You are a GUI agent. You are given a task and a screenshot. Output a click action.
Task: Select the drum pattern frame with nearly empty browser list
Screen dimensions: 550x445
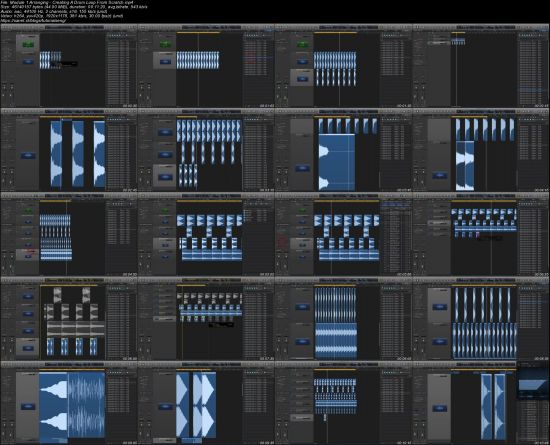(206, 235)
